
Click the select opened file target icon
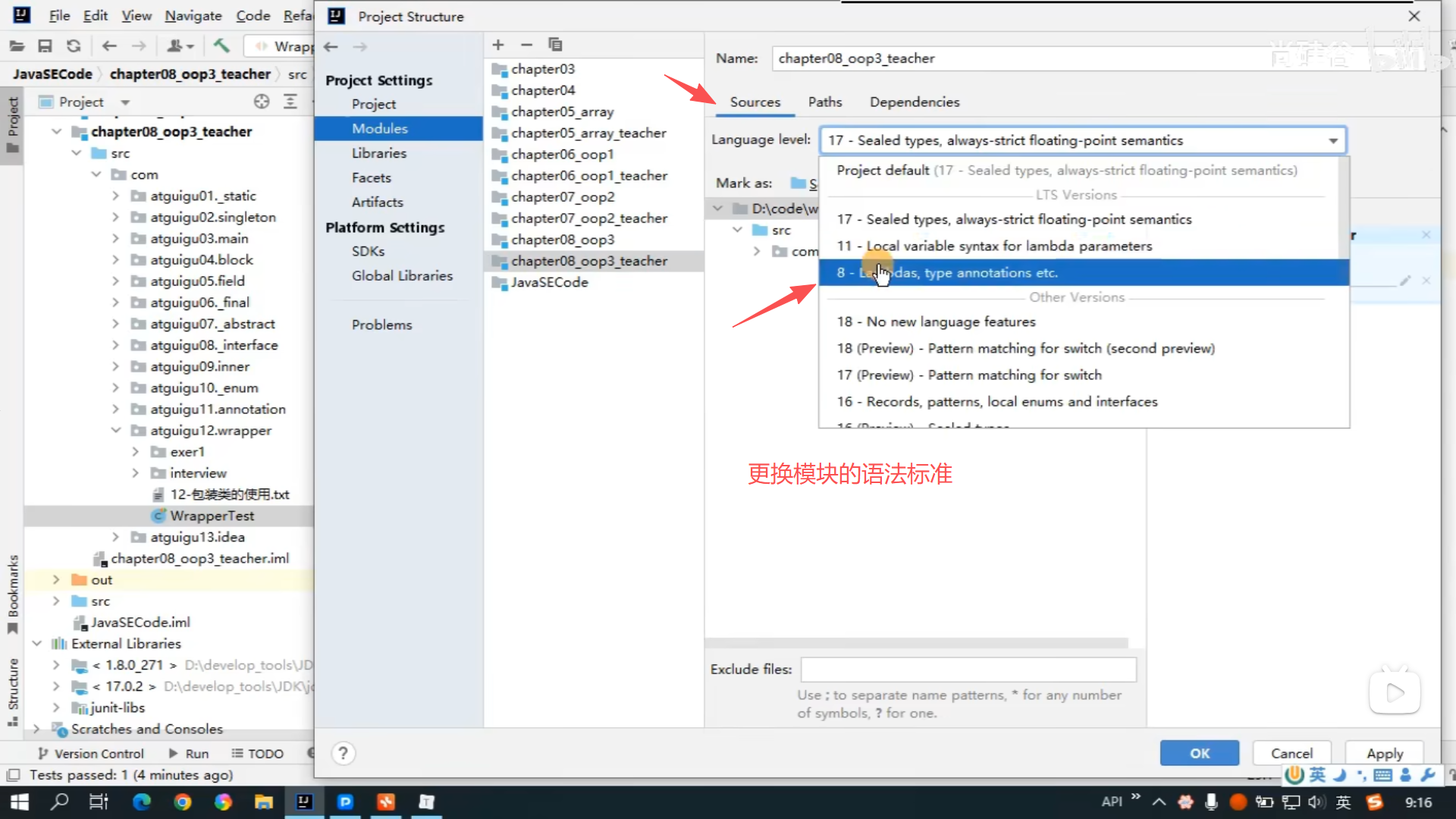(262, 102)
